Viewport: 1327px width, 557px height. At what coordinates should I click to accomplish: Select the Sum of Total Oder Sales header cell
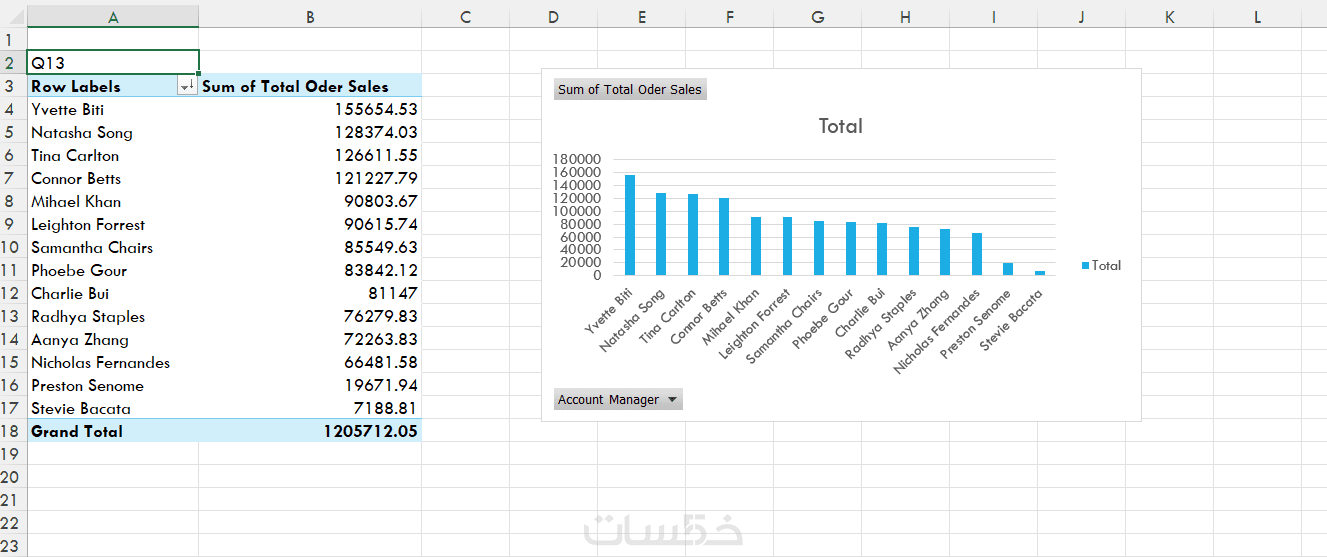pos(310,86)
